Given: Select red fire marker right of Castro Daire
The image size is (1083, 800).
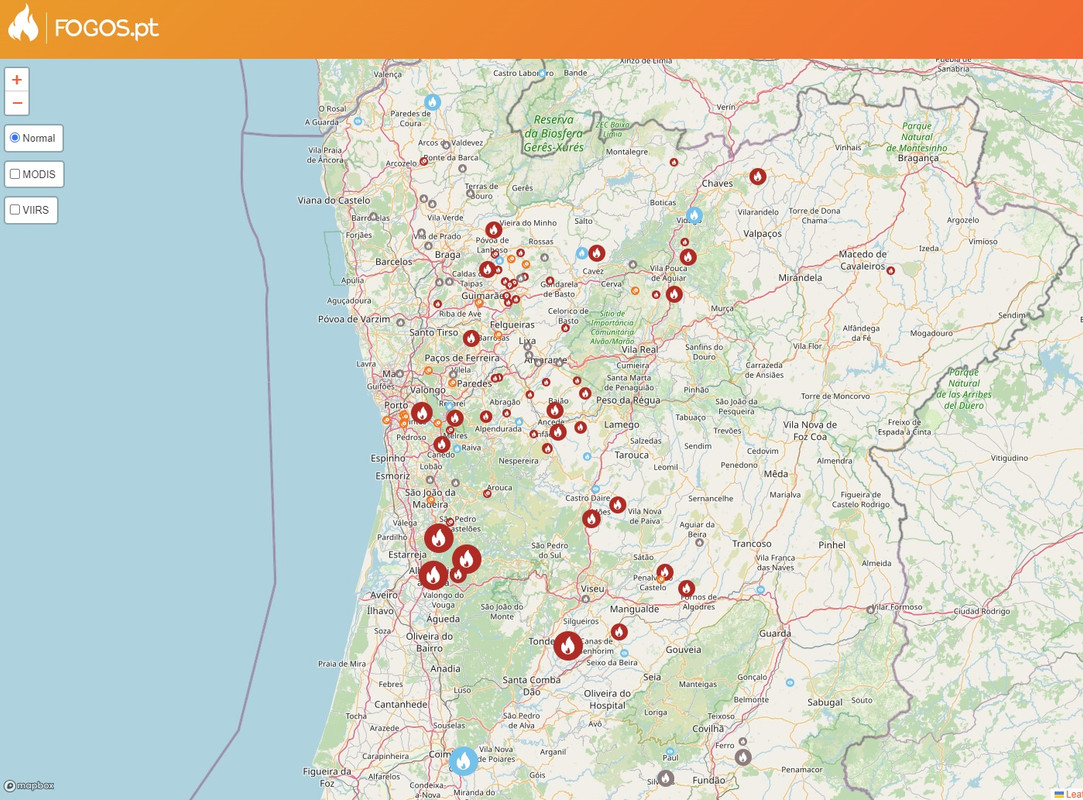Looking at the screenshot, I should tap(617, 505).
